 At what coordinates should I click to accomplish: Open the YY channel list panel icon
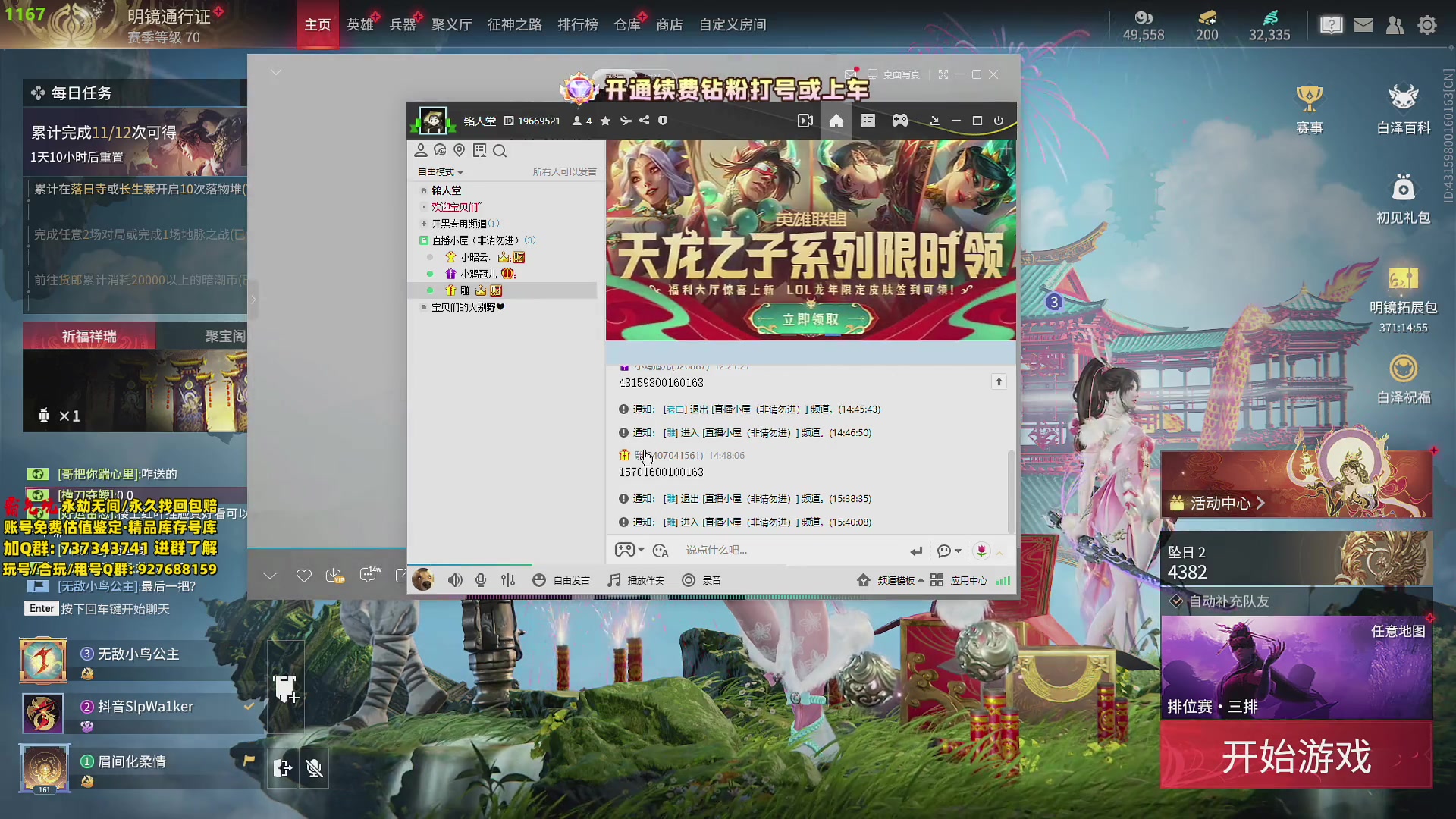(868, 121)
